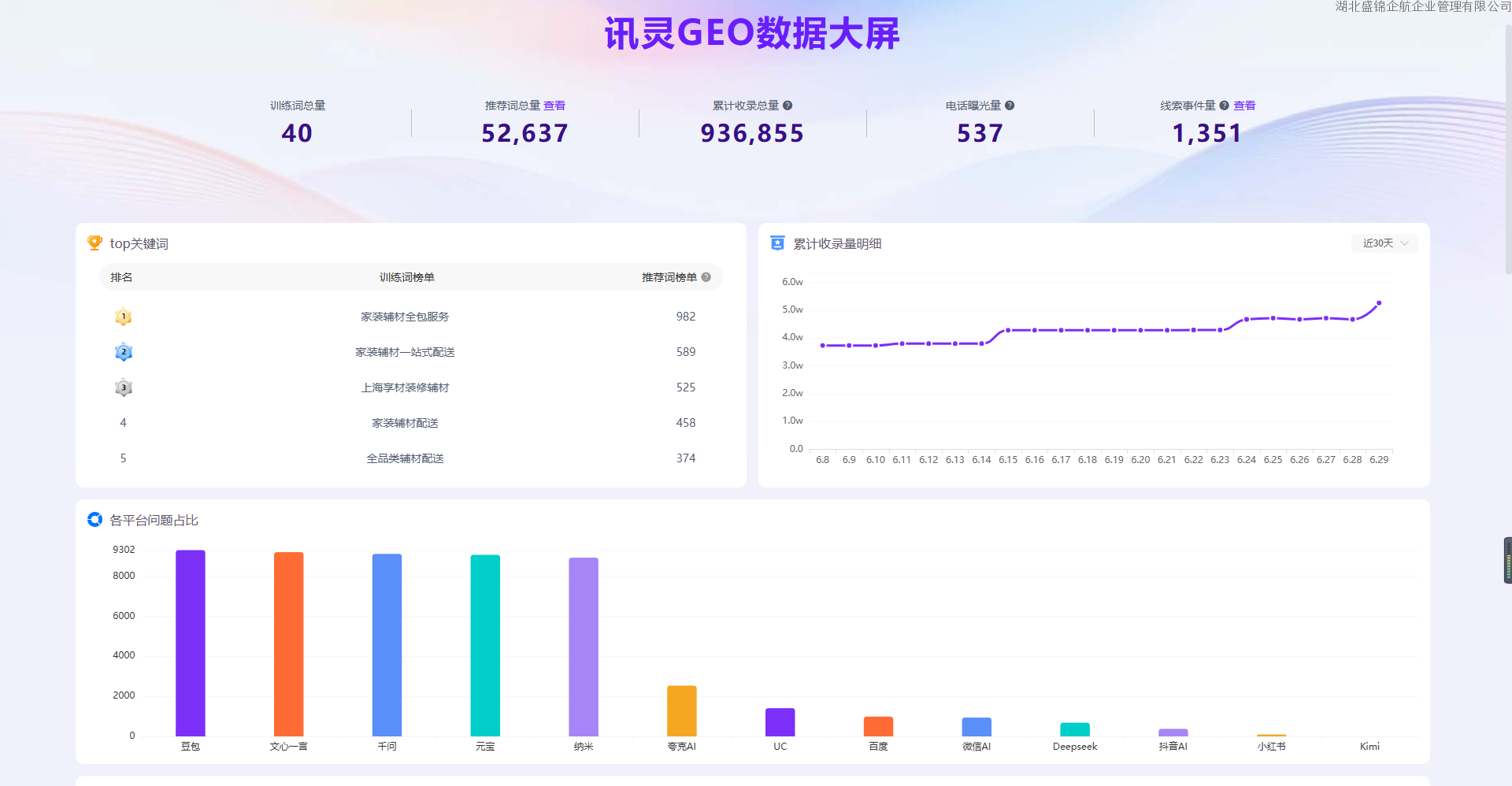This screenshot has width=1512, height=786.
Task: Click the 全品类辅材配送 keyword
Action: tap(405, 458)
